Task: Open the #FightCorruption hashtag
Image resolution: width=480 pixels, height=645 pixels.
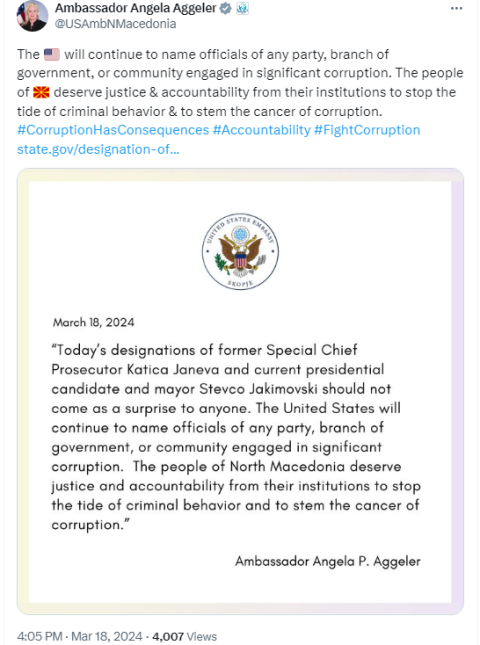Action: click(367, 130)
